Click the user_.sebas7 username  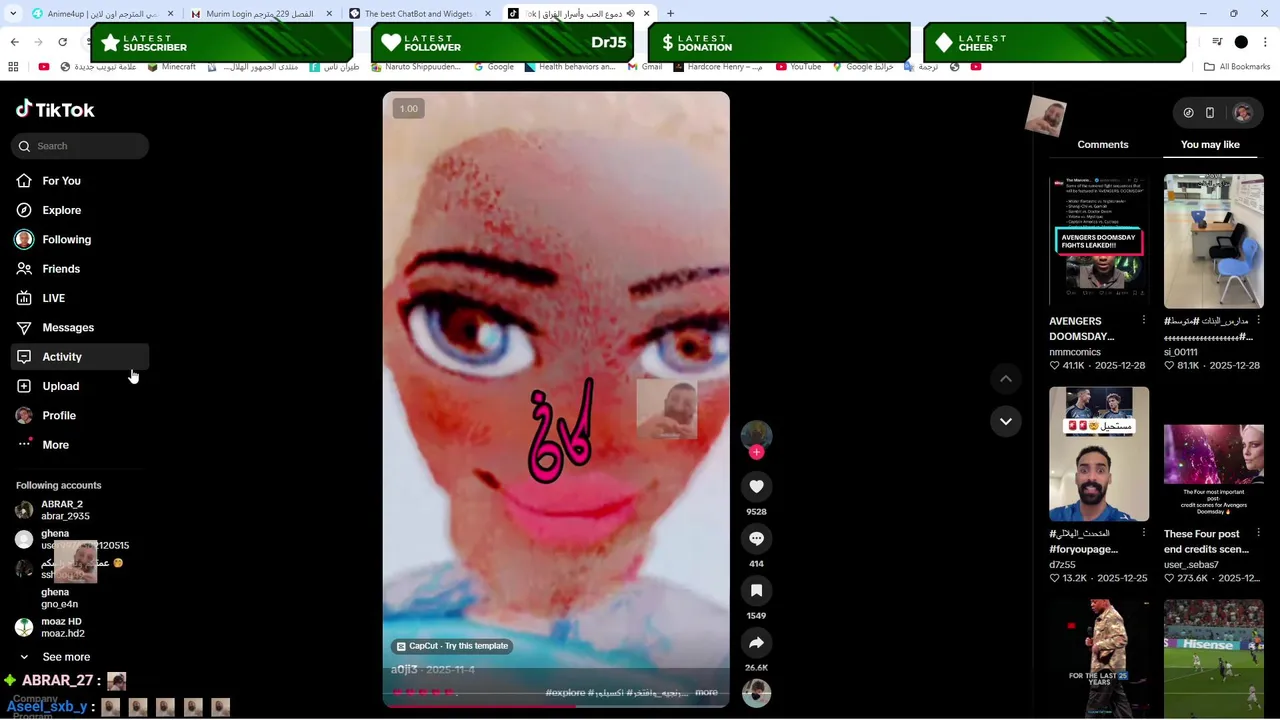pos(1191,565)
